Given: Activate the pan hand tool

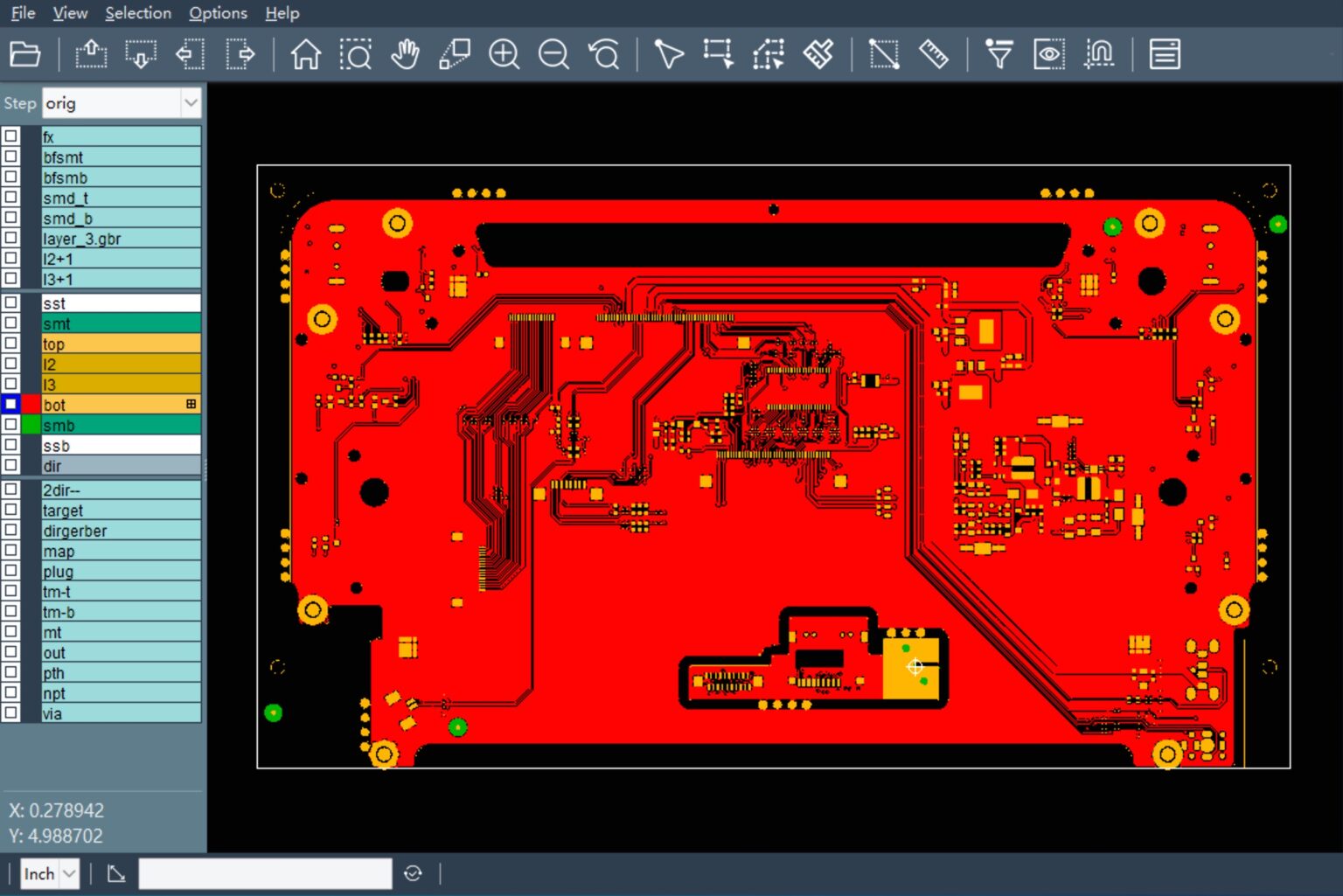Looking at the screenshot, I should [405, 53].
